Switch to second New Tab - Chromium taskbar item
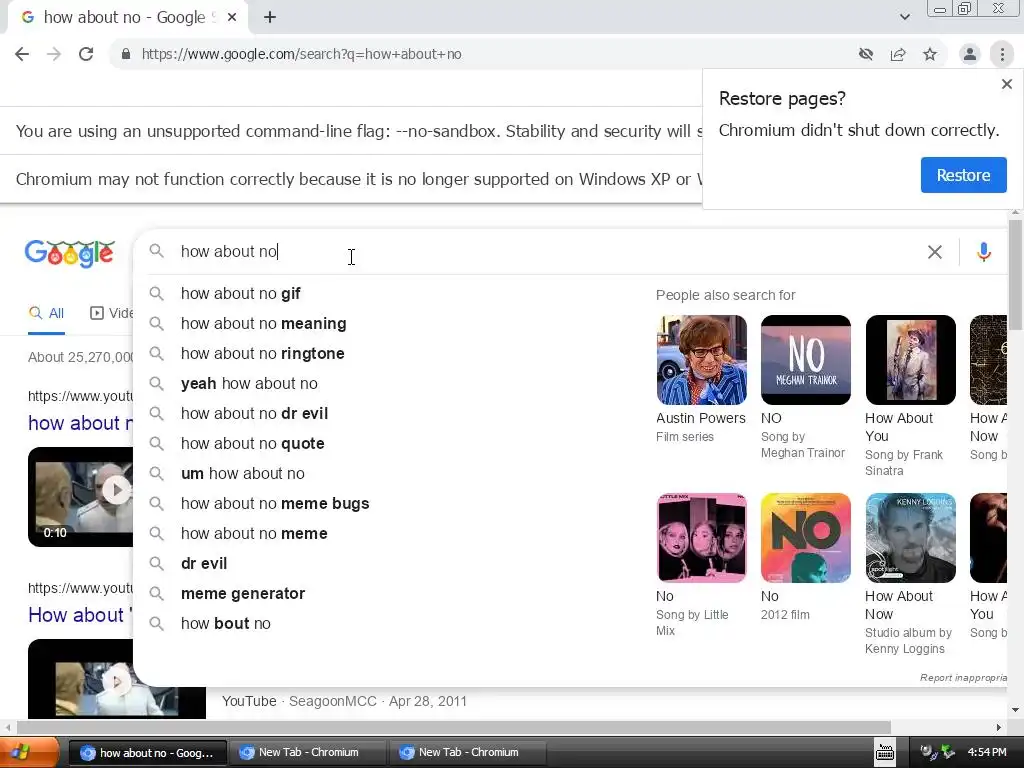This screenshot has height=768, width=1024. [468, 753]
